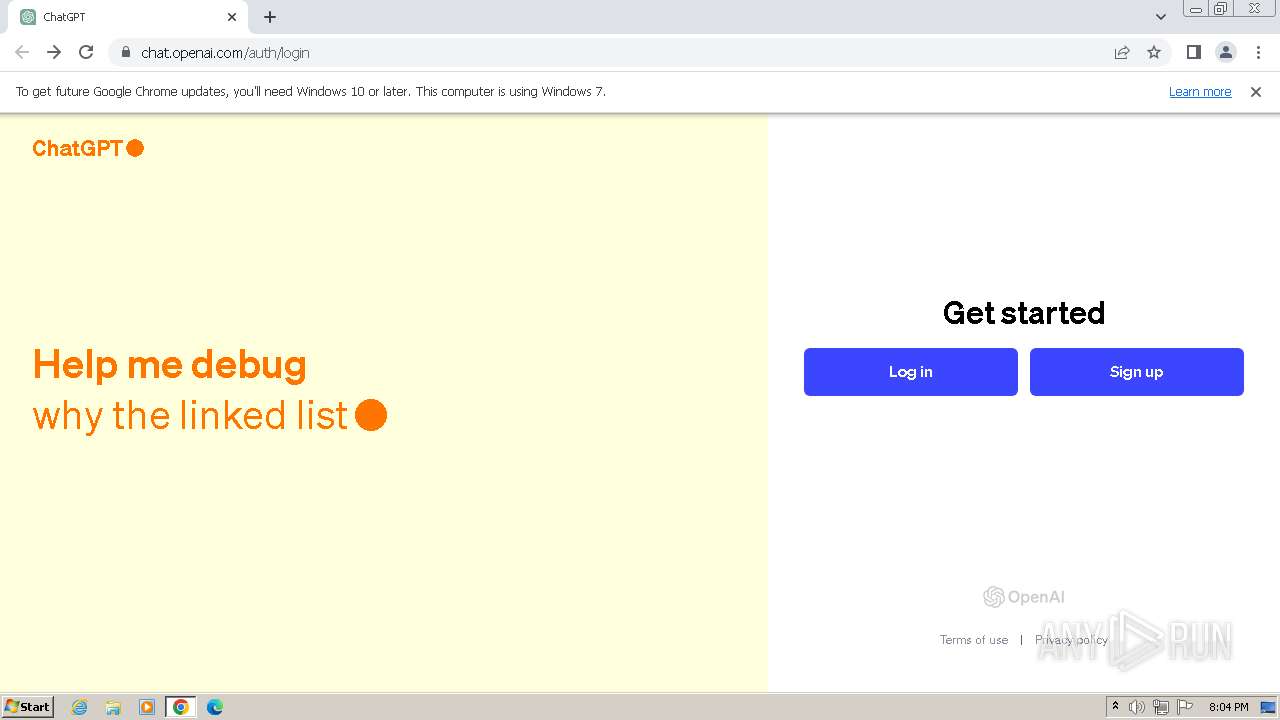The image size is (1280, 720).
Task: Open network status tray icon
Action: [x=1161, y=707]
